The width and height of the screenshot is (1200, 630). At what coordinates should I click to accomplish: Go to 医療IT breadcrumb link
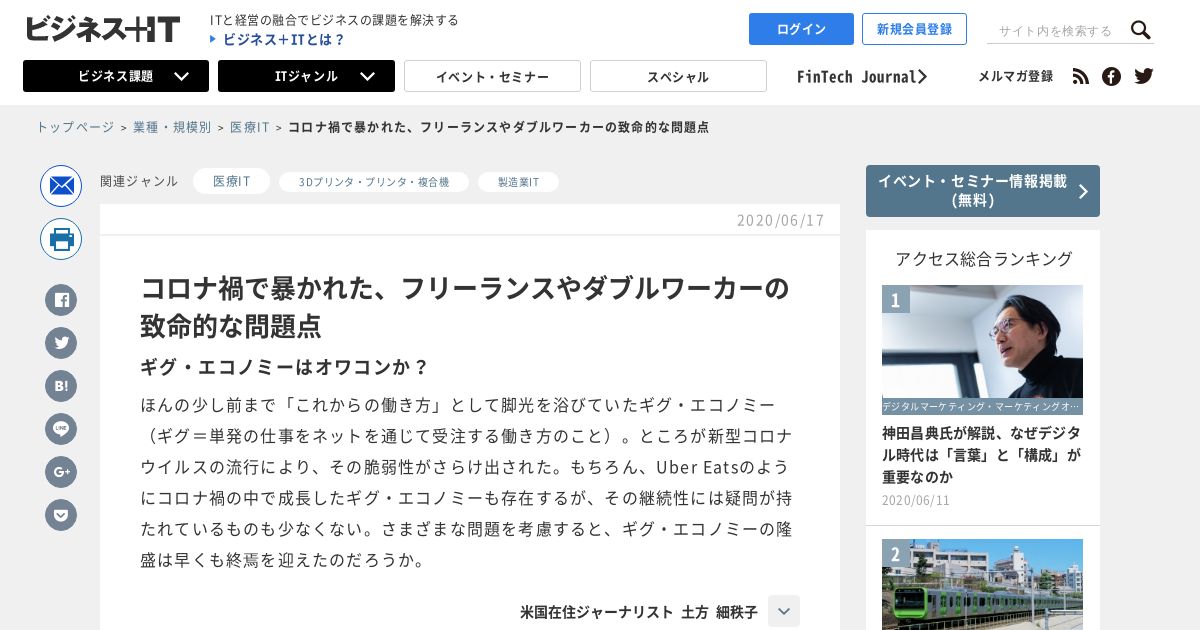[x=250, y=127]
